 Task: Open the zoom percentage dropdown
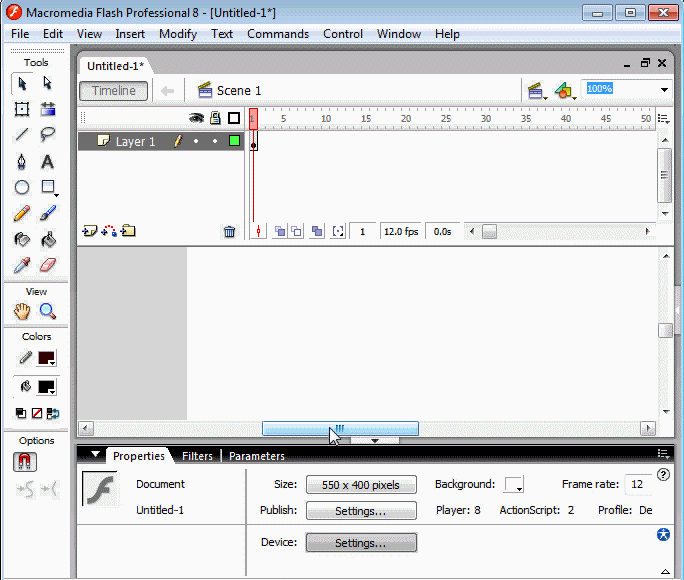pos(664,90)
